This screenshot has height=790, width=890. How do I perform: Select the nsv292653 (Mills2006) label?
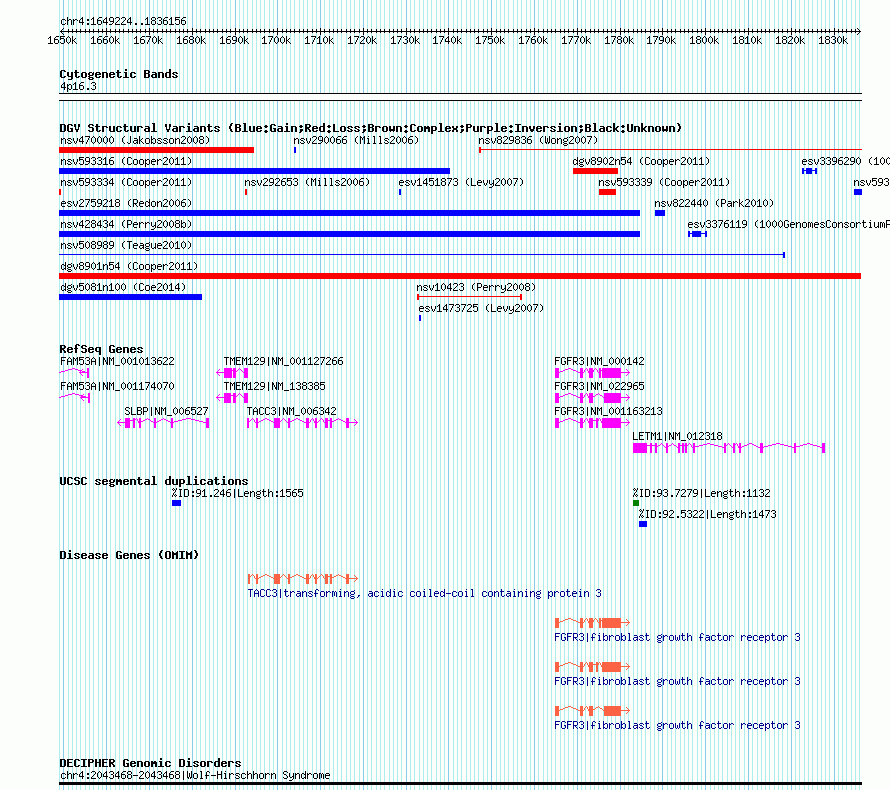pos(307,182)
